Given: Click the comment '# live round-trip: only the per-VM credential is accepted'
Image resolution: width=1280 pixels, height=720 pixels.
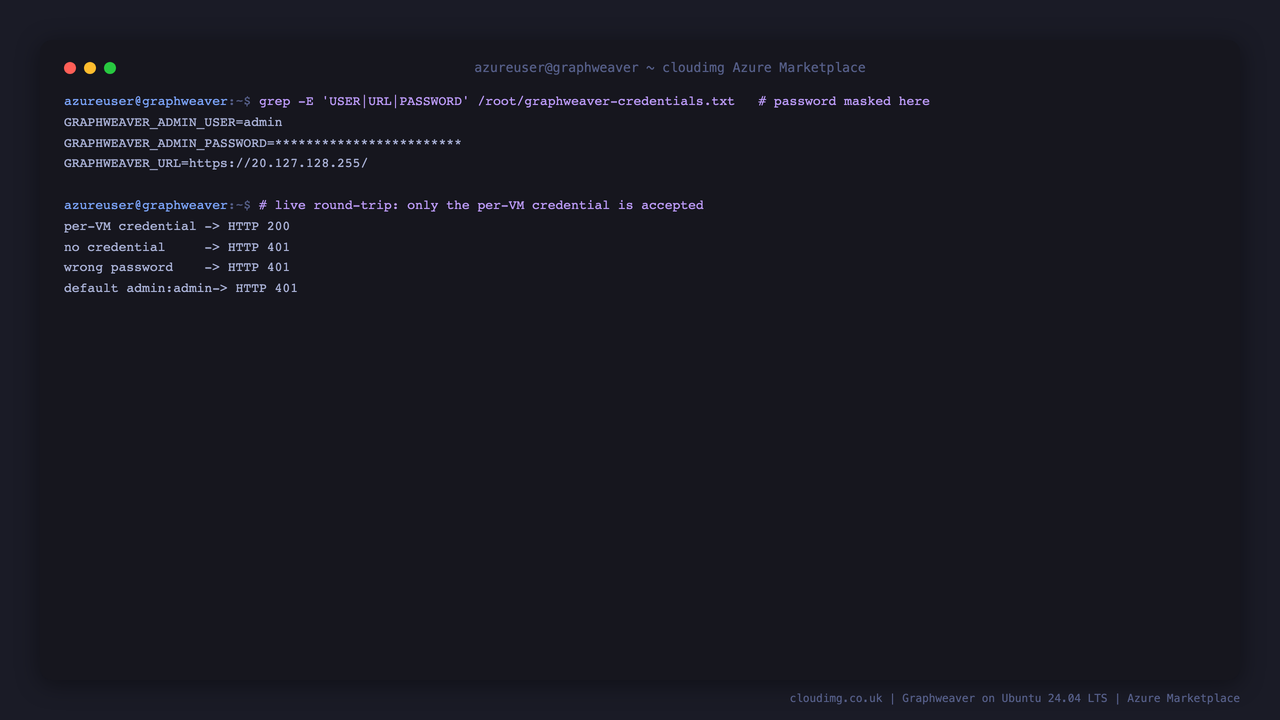Looking at the screenshot, I should (481, 205).
